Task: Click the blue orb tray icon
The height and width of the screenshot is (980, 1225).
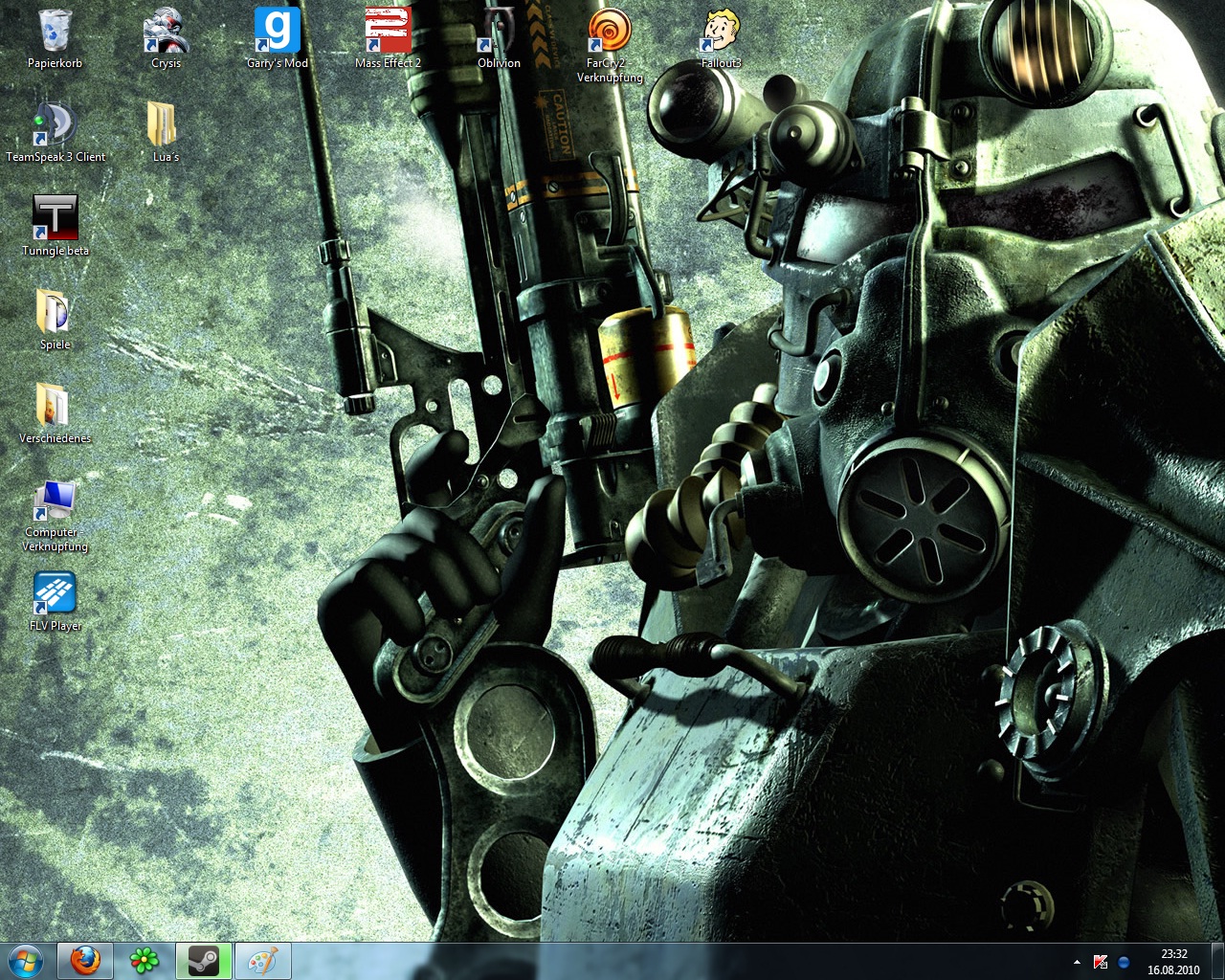Action: (x=1124, y=962)
